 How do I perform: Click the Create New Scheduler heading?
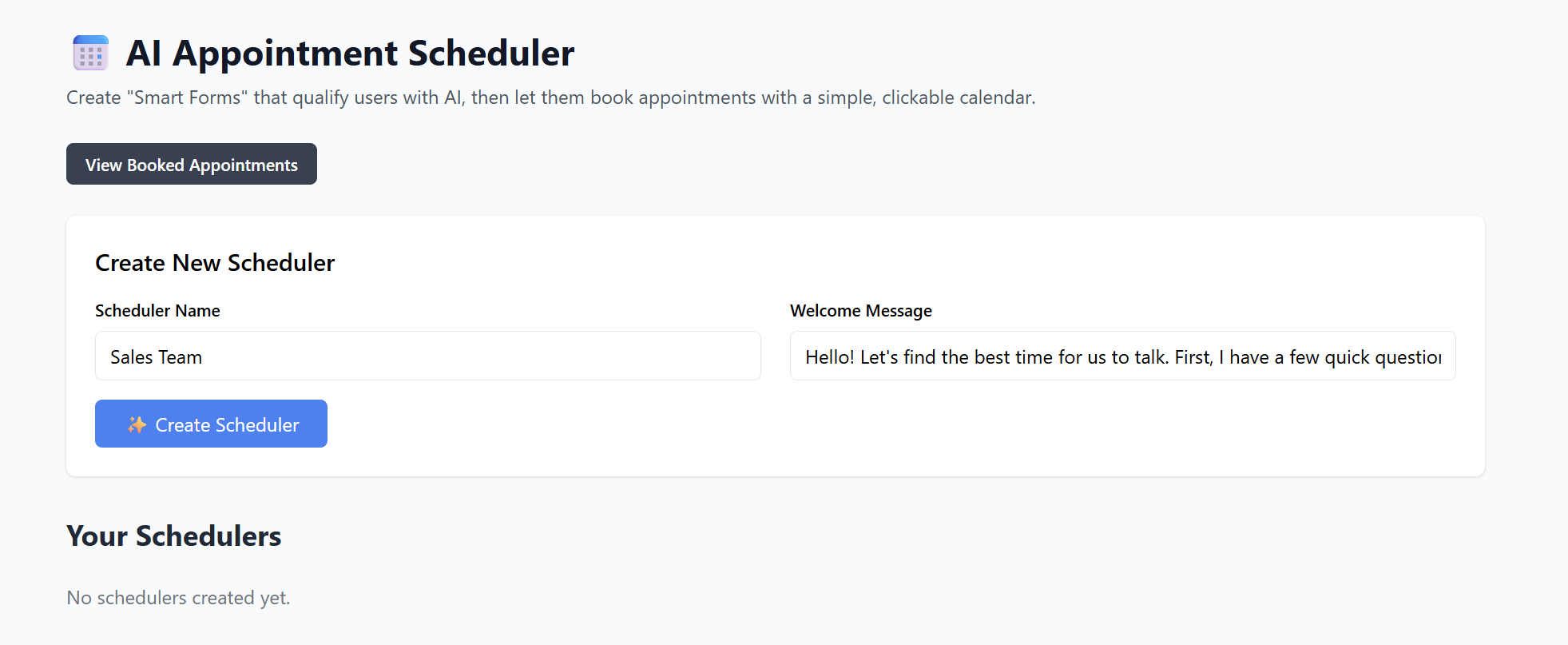(x=215, y=263)
